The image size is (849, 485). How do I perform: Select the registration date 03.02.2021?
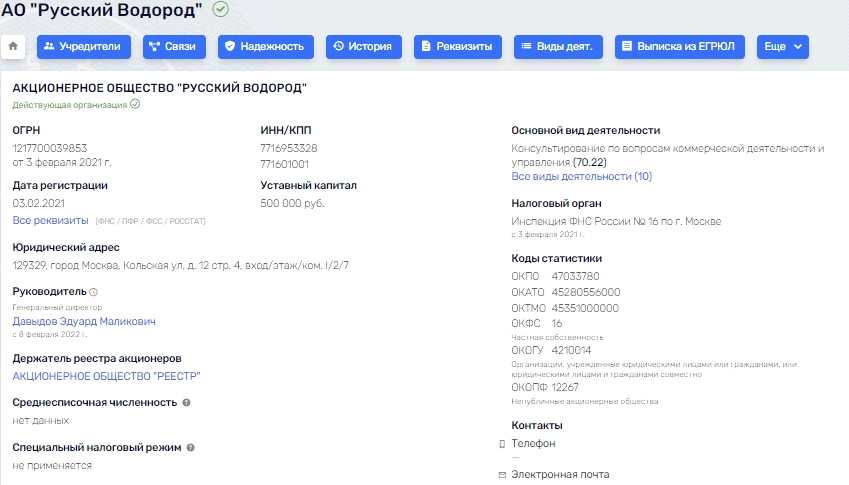click(38, 204)
